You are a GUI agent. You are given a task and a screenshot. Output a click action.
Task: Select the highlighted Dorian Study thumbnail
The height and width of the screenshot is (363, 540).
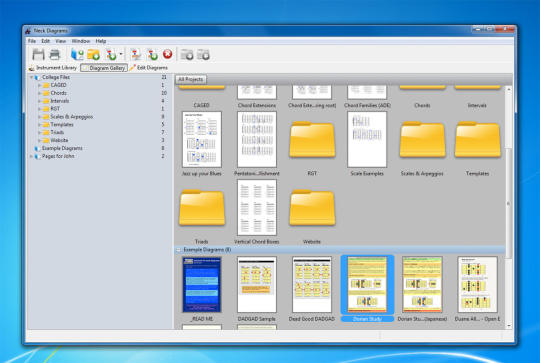(367, 284)
